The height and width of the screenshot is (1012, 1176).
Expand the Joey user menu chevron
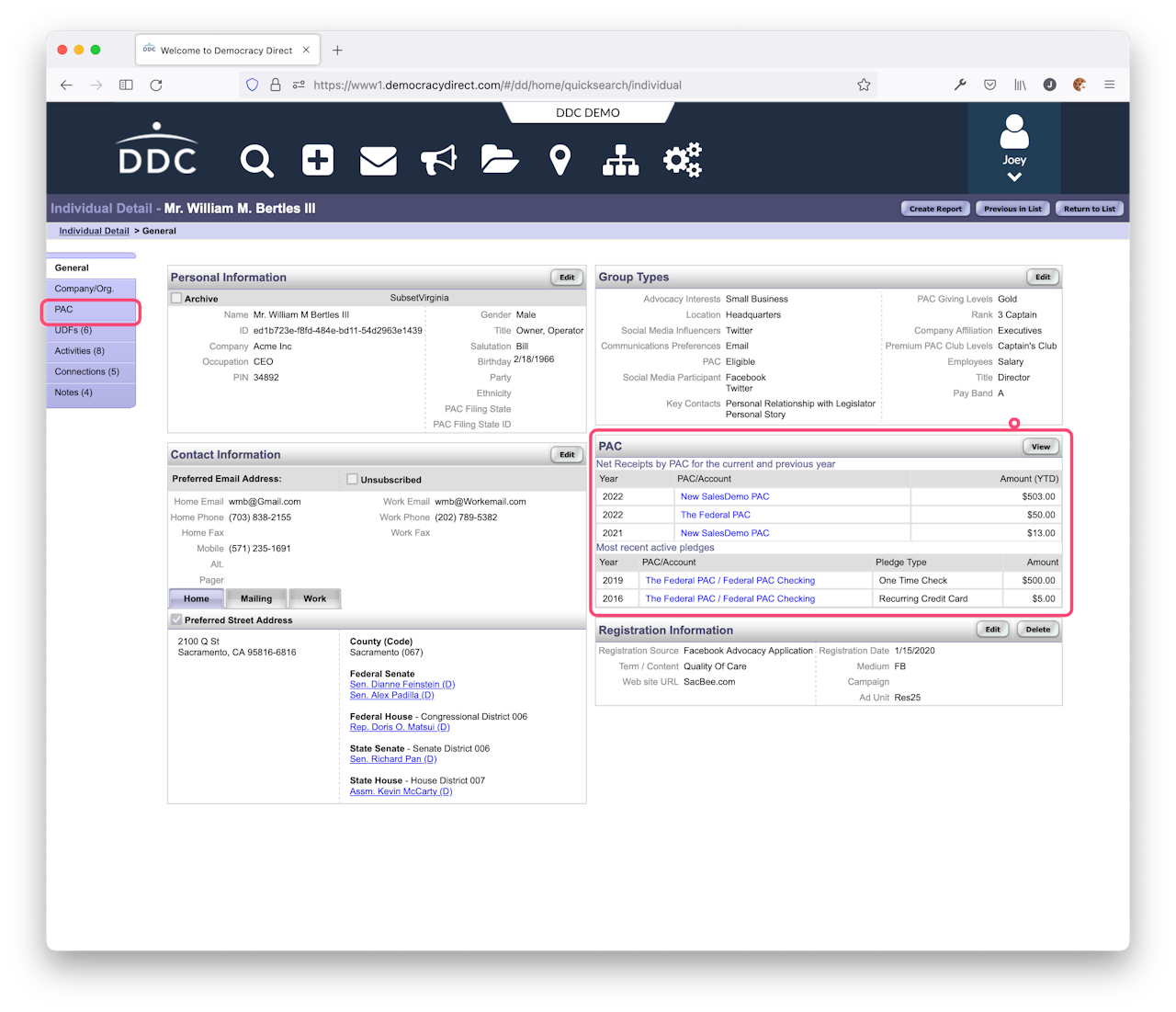(1014, 176)
